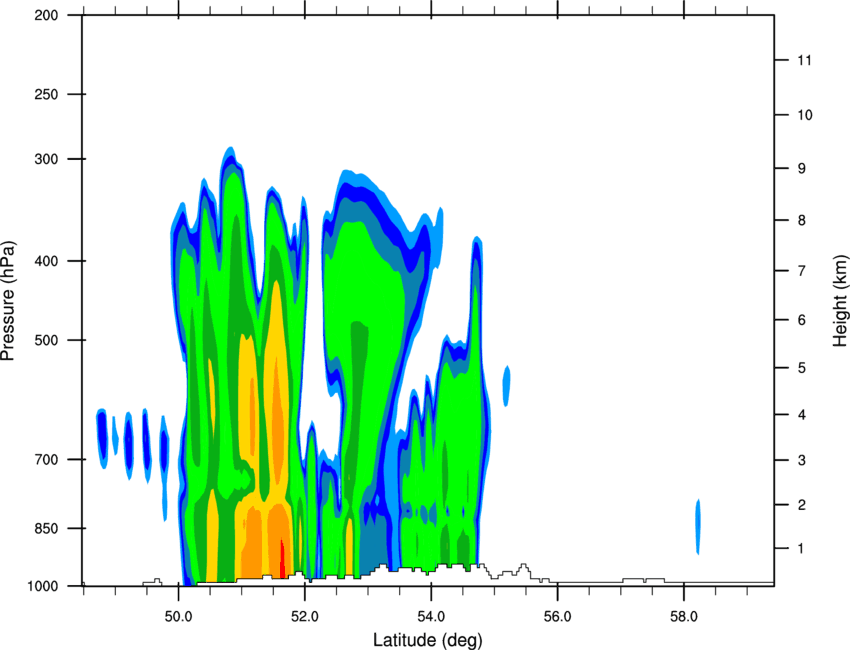The width and height of the screenshot is (850, 650).
Task: Click the 8 km height label
Action: click(x=802, y=220)
